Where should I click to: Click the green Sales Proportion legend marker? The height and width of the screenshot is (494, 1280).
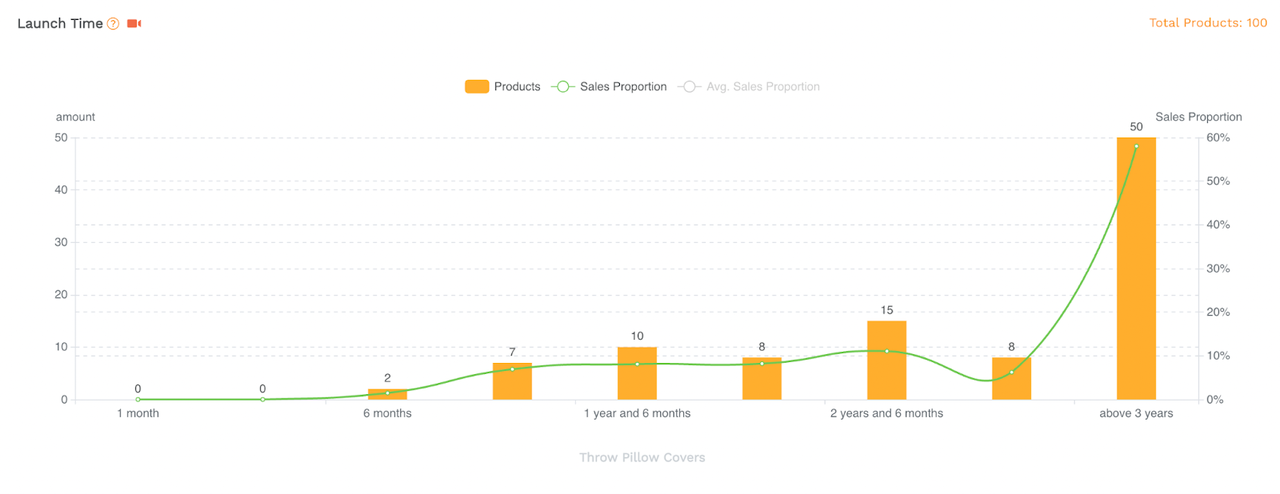pyautogui.click(x=563, y=87)
